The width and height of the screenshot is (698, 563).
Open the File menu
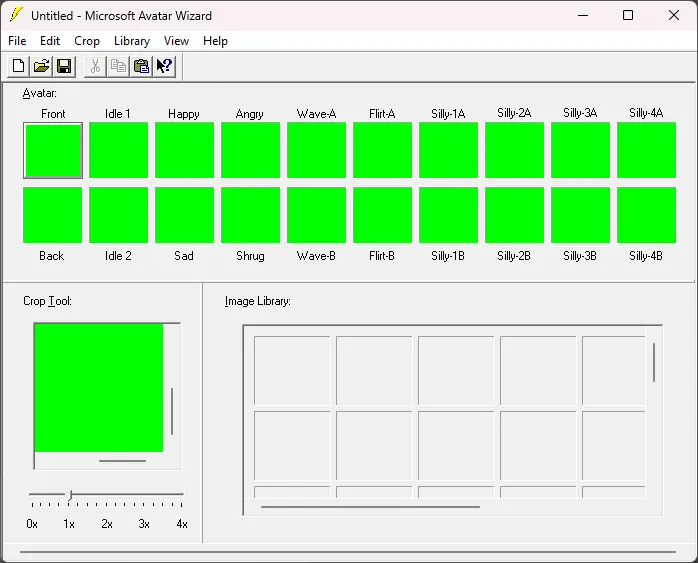point(17,41)
